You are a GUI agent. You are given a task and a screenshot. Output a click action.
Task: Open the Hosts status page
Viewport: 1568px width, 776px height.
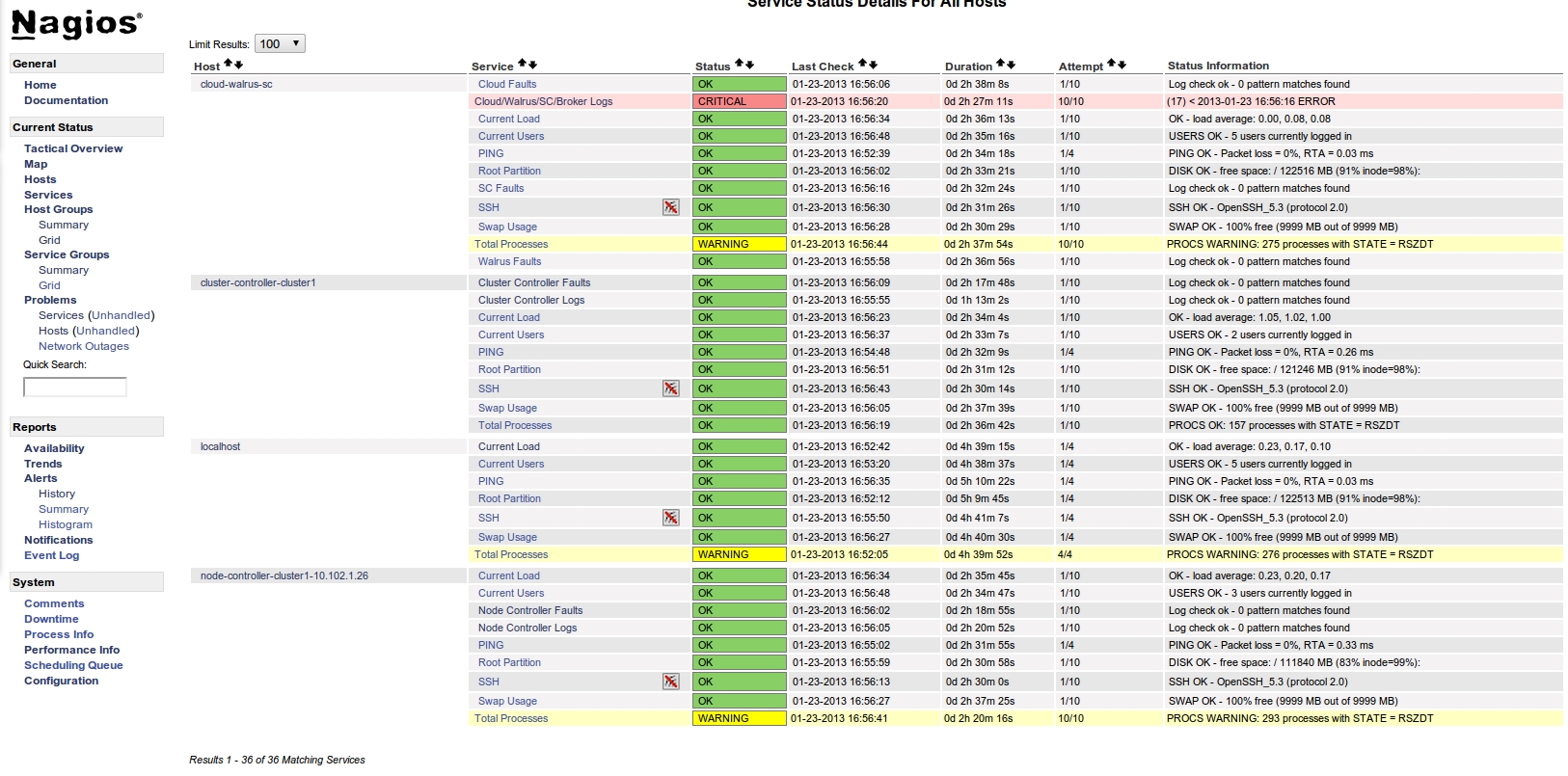pyautogui.click(x=41, y=179)
